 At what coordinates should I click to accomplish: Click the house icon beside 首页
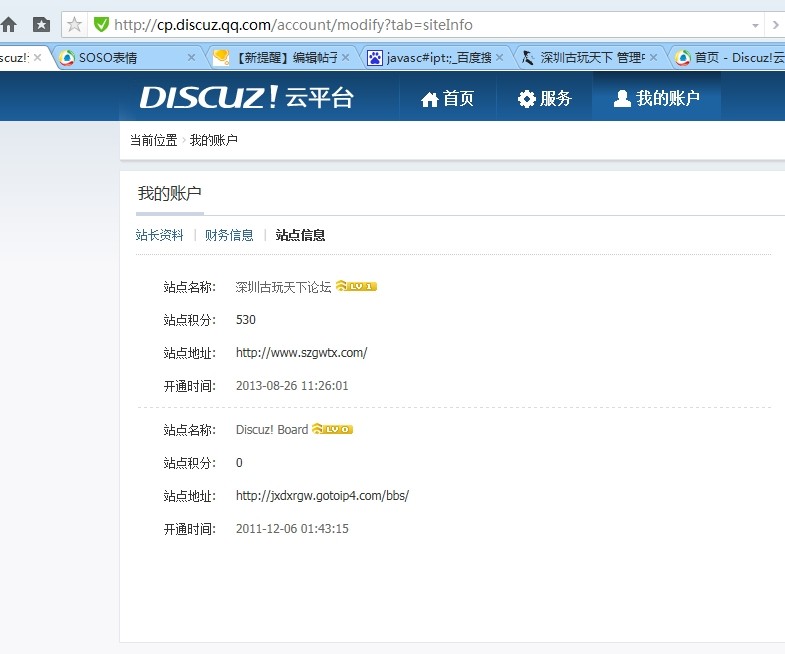point(430,99)
